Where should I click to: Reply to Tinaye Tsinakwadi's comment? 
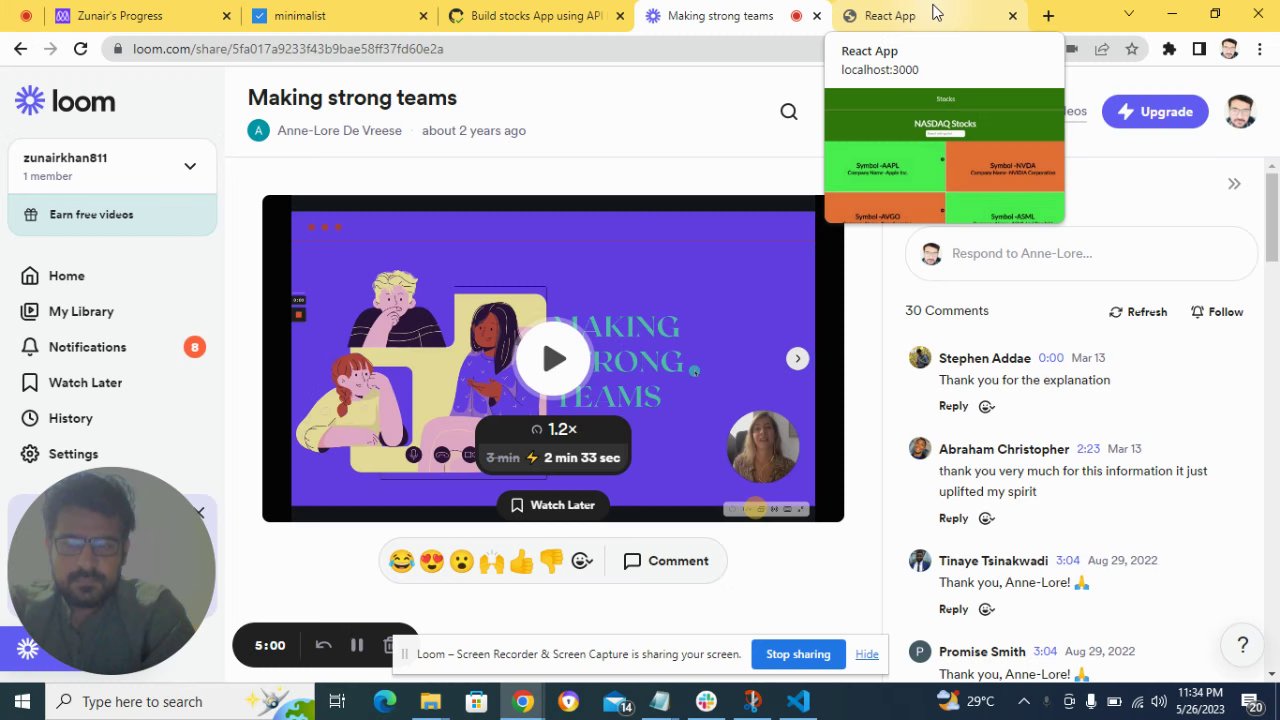click(x=953, y=609)
